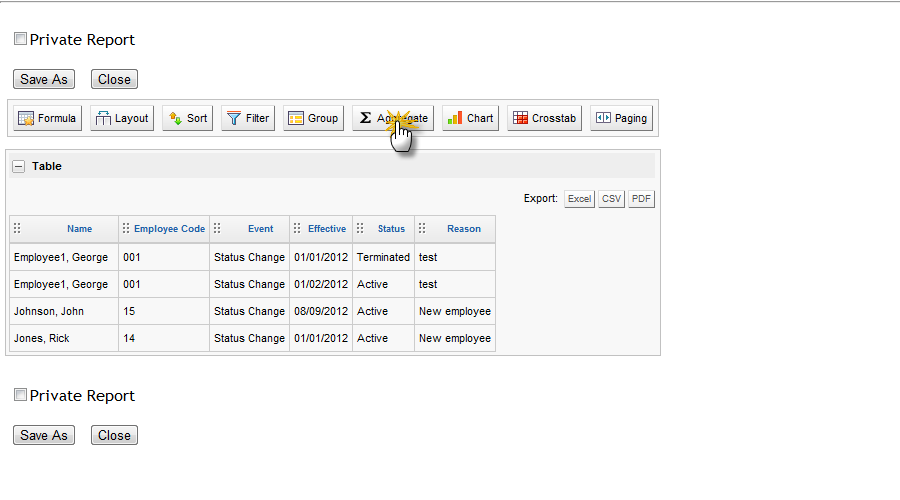
Task: Open the Filter tool
Action: (x=248, y=118)
